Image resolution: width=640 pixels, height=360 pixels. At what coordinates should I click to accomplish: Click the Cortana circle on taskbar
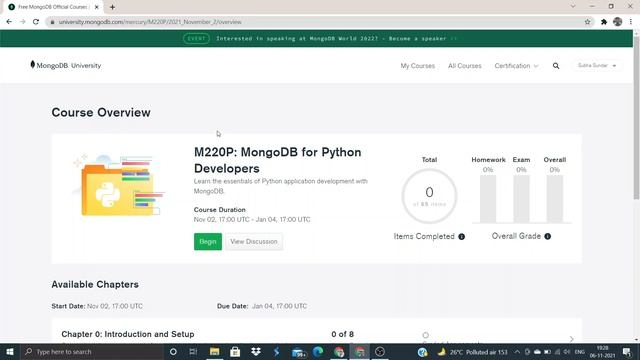click(x=173, y=351)
